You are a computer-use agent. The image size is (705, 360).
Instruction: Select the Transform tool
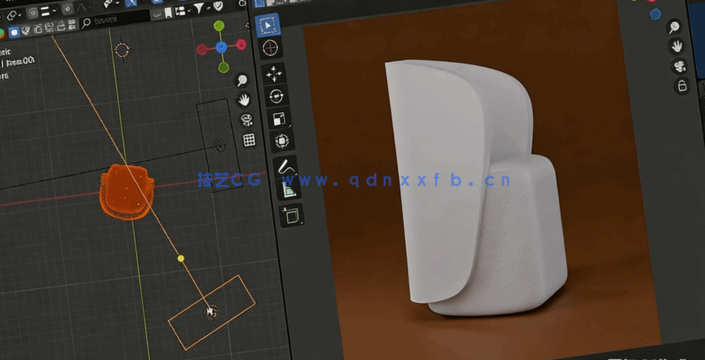(282, 141)
